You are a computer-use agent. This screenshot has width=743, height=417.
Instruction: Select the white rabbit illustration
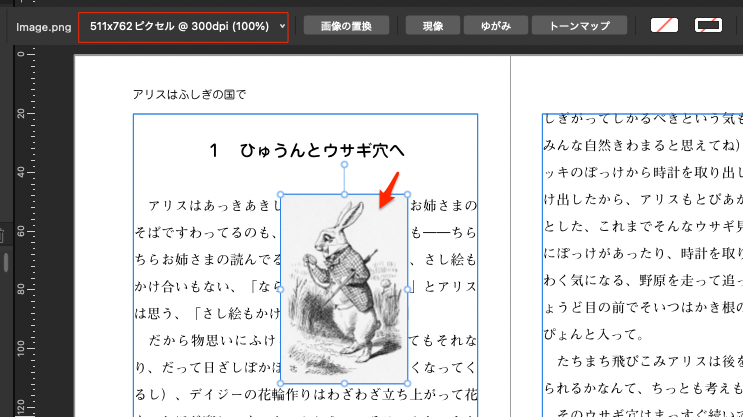(x=343, y=290)
